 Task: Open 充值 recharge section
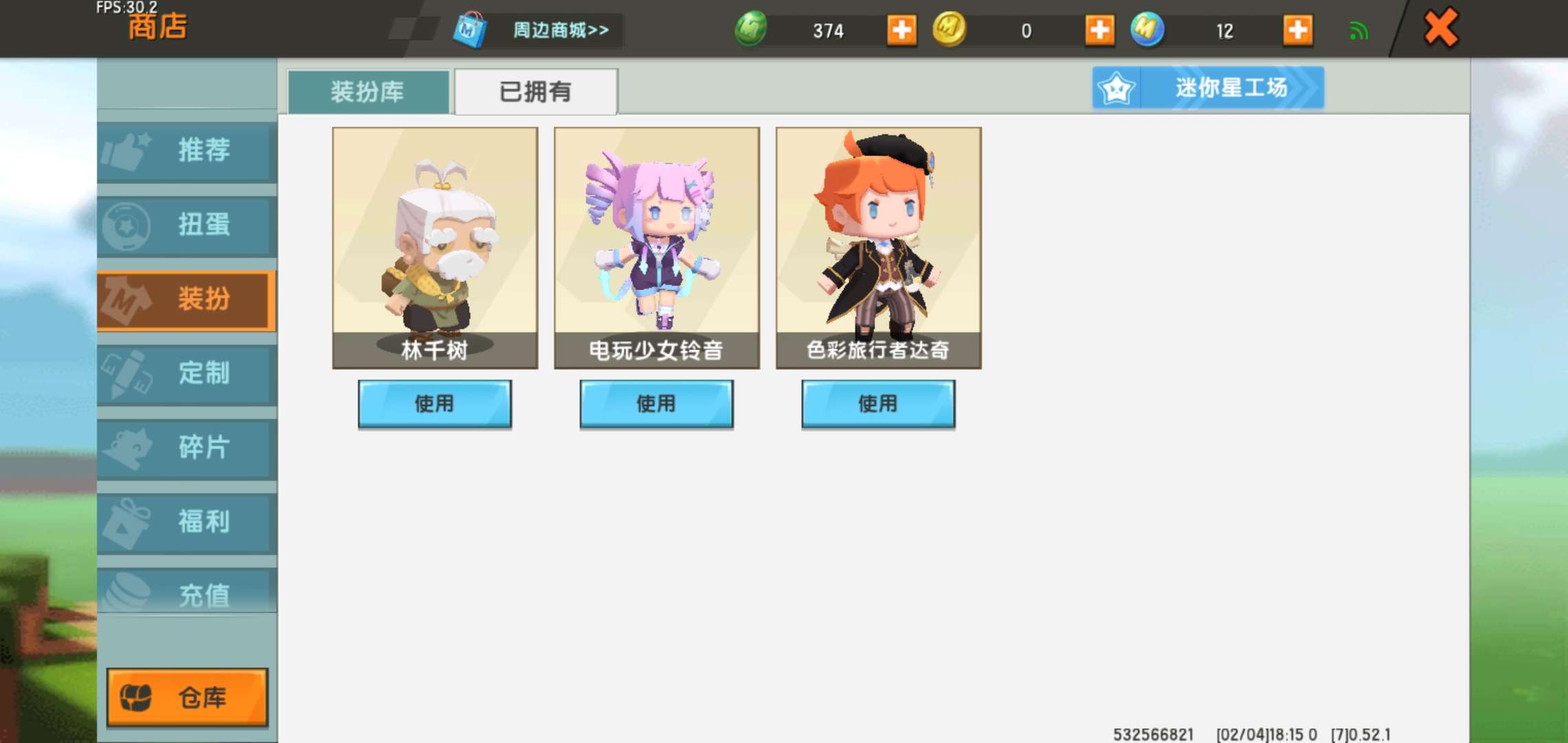187,592
